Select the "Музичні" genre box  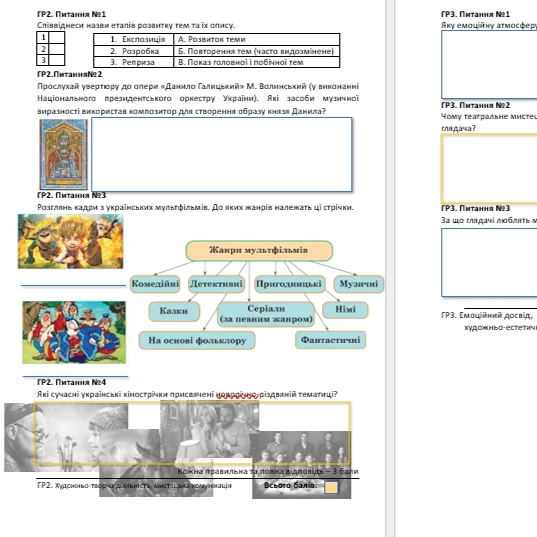359,284
